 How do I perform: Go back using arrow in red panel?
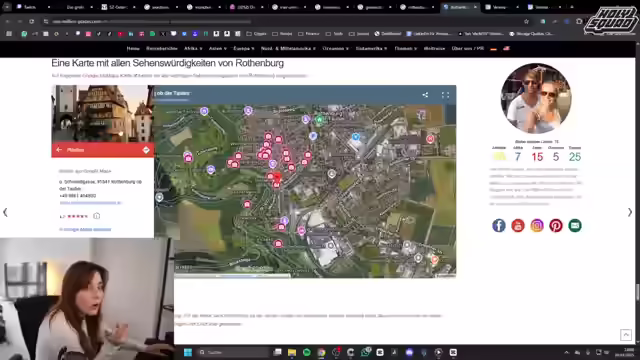[x=59, y=150]
